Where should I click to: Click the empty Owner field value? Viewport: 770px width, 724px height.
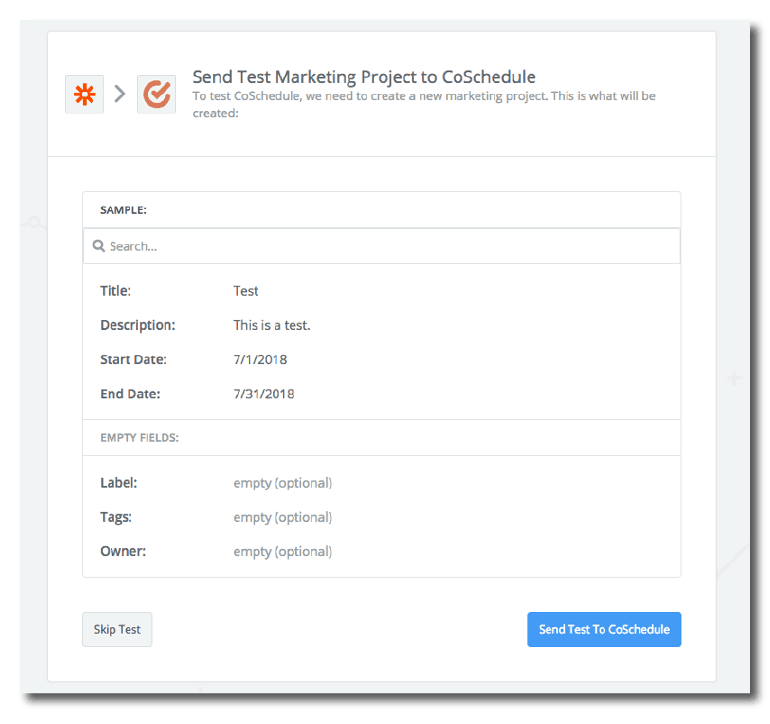pos(283,551)
